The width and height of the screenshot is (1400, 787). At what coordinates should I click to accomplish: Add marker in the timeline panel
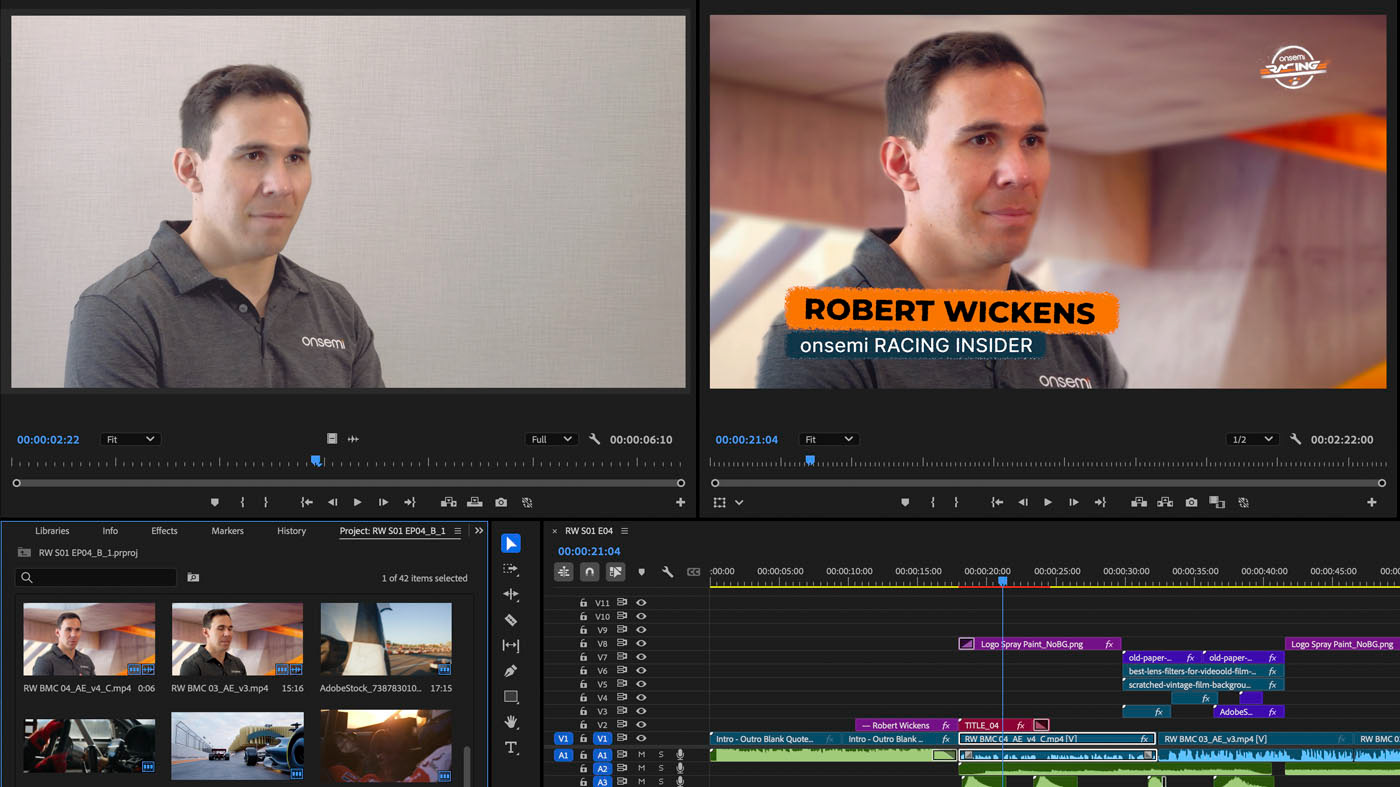click(641, 572)
